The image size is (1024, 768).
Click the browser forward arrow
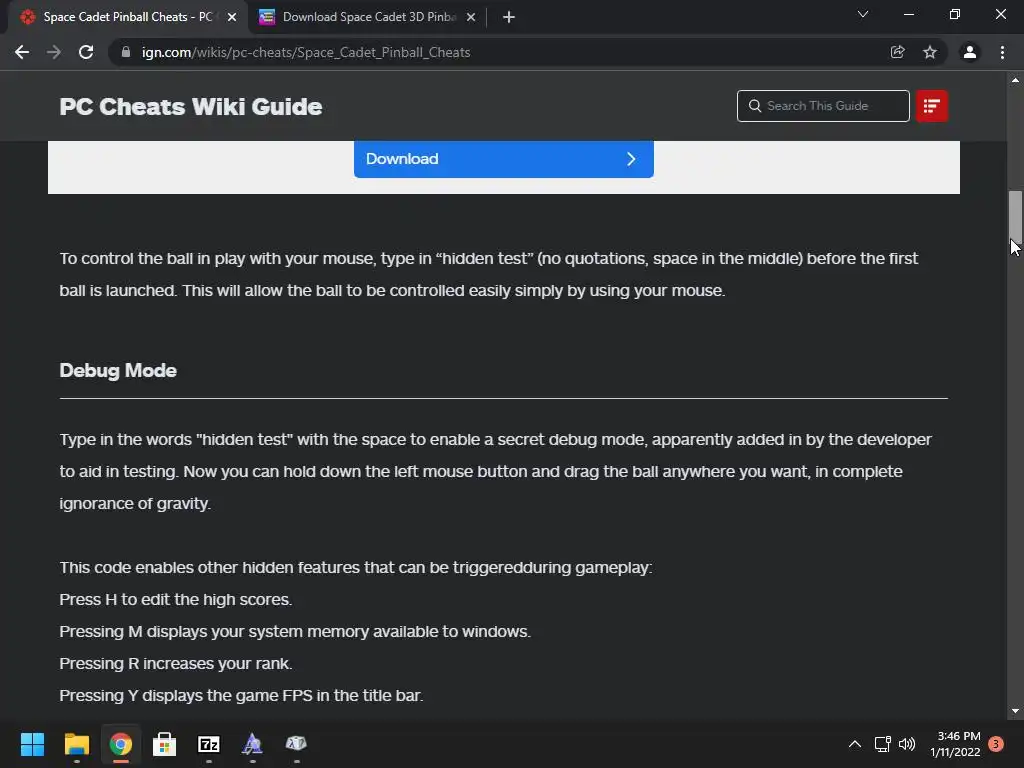point(54,52)
